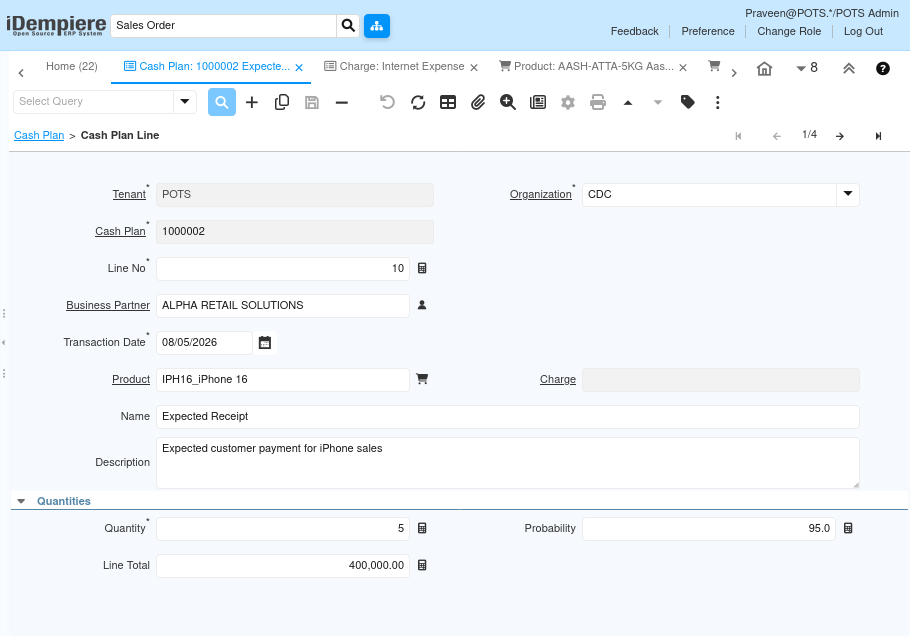This screenshot has height=636, width=910.
Task: Jump to first record arrow
Action: [x=738, y=136]
